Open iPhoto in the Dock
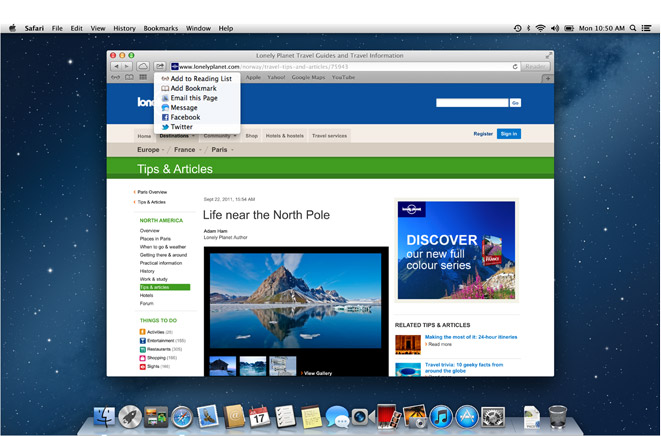The height and width of the screenshot is (436, 661). (415, 417)
